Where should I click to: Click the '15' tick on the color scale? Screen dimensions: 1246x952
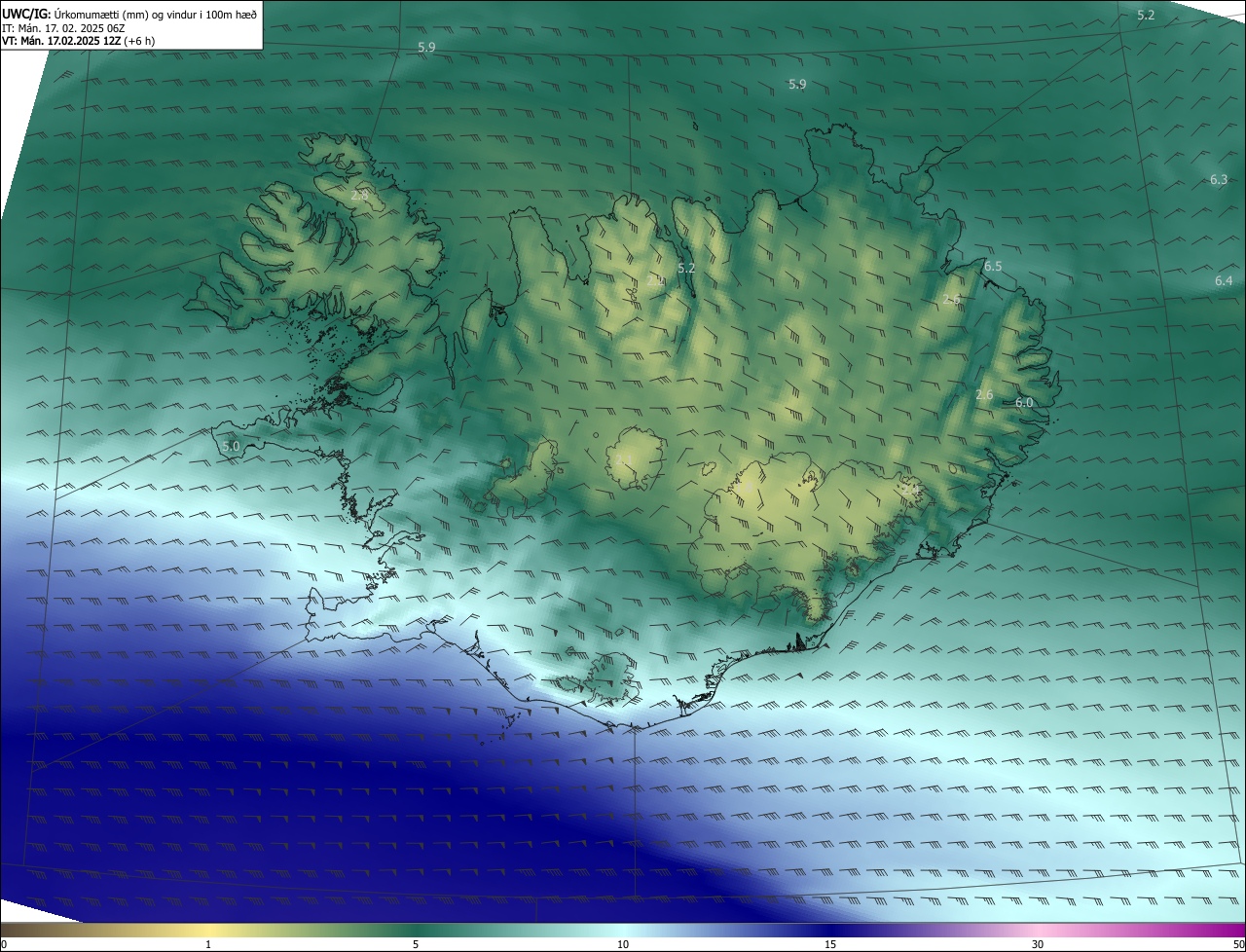[x=830, y=944]
